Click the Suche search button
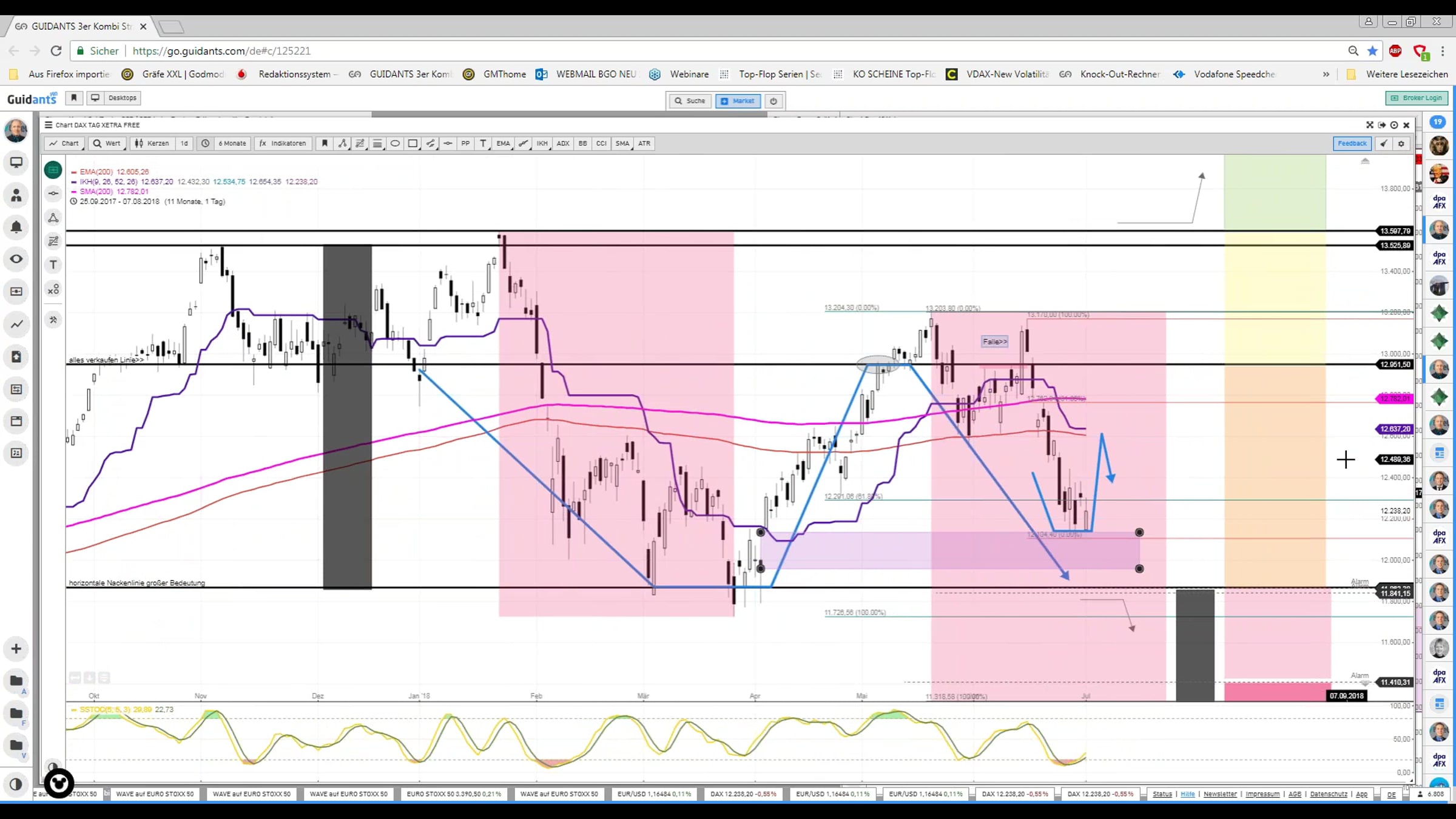The width and height of the screenshot is (1456, 819). click(x=690, y=101)
